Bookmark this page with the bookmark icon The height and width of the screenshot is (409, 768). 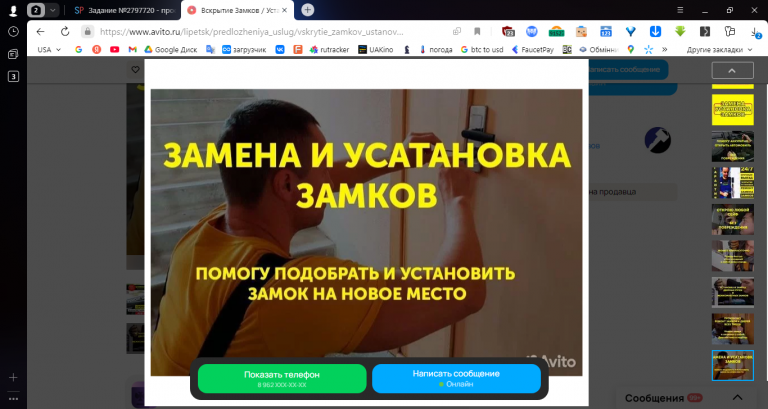(477, 31)
